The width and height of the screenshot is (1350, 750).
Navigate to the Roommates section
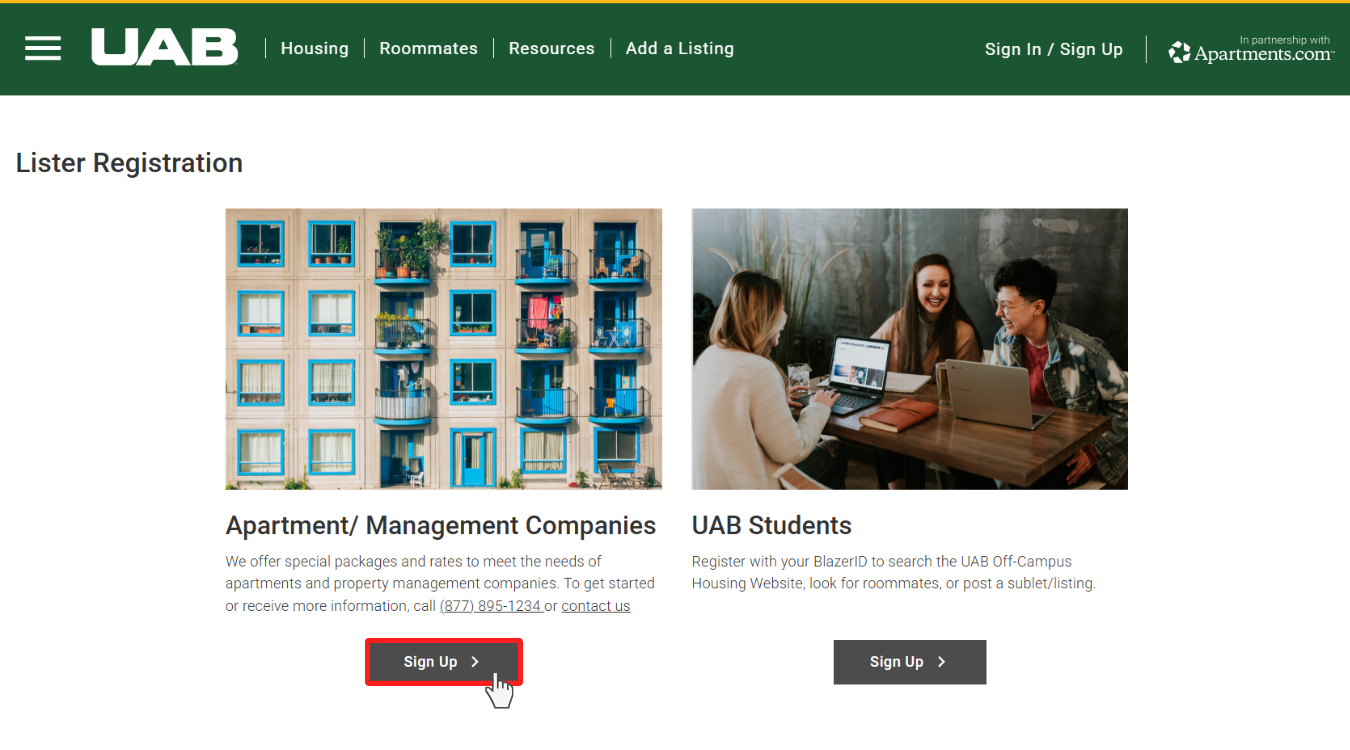point(428,47)
